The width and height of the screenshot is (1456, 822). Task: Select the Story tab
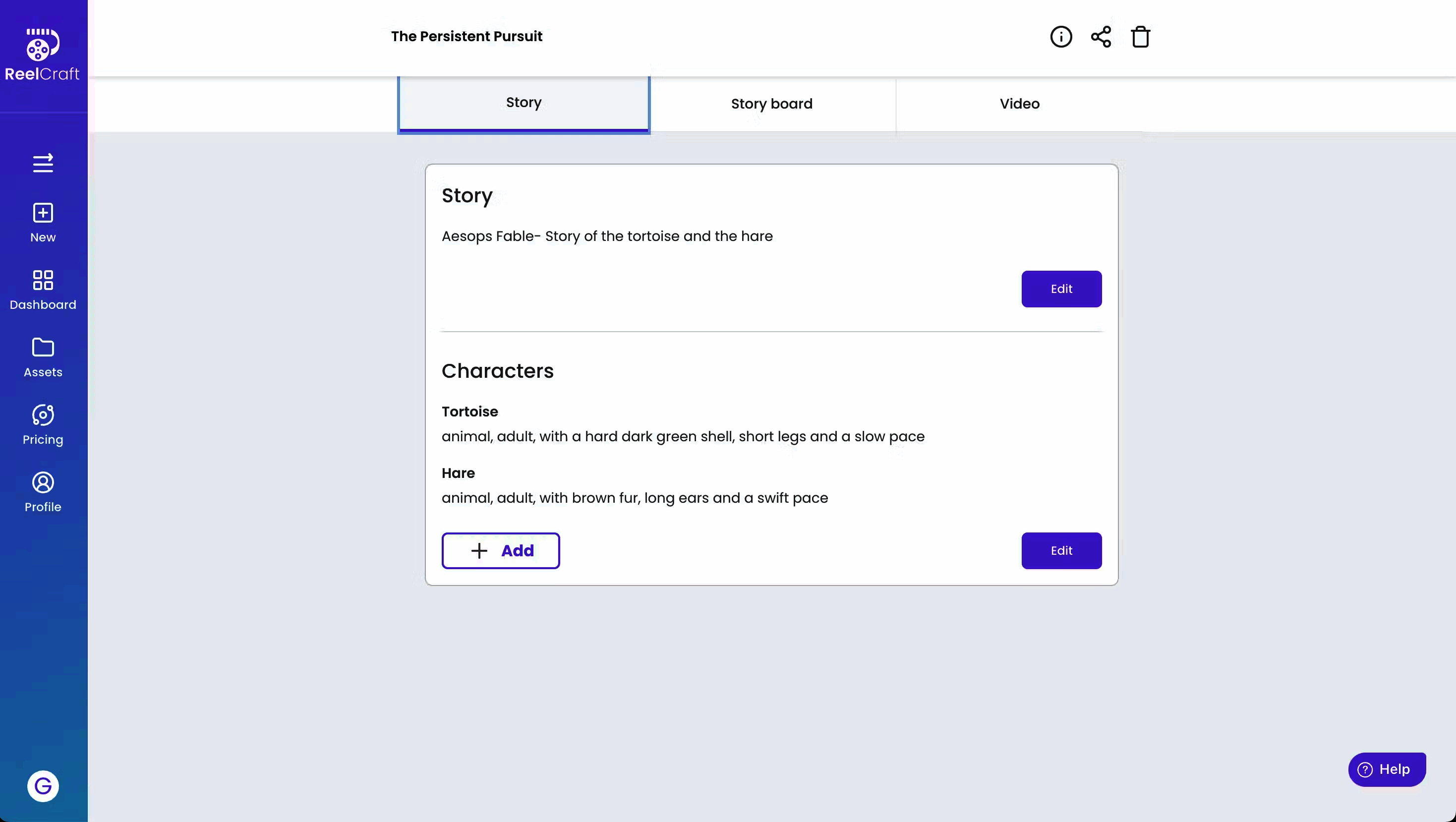tap(524, 103)
